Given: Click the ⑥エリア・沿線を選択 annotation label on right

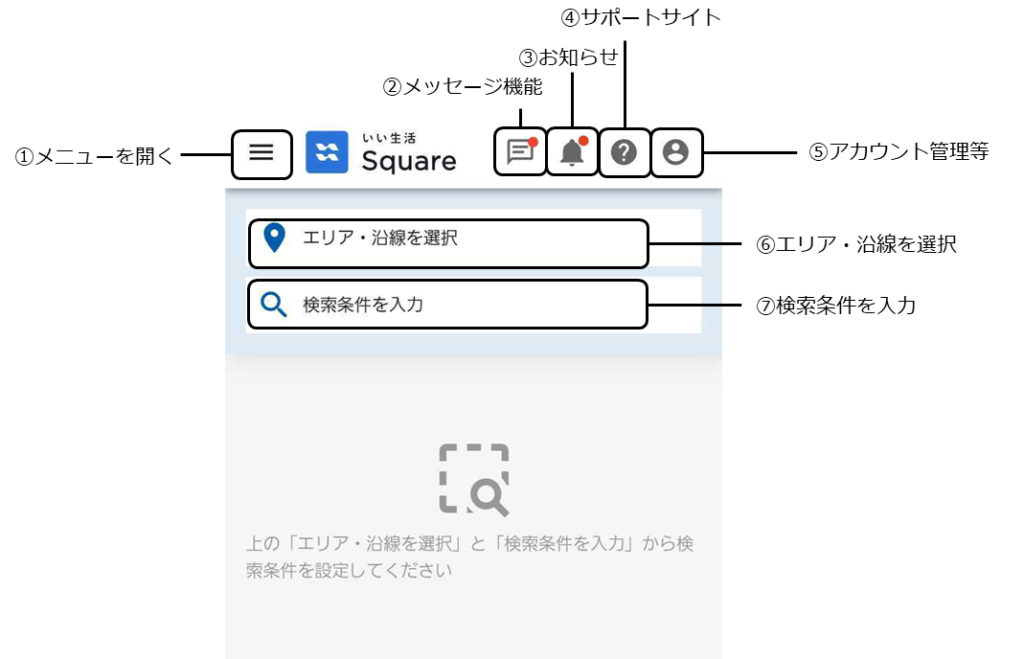Looking at the screenshot, I should 856,244.
